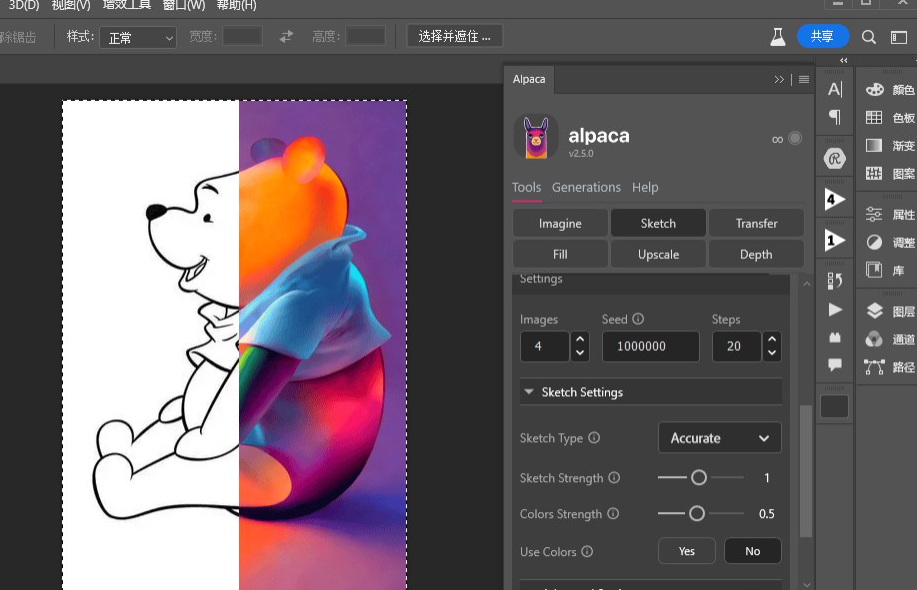Select the Alpaca panel title tab
Viewport: 917px width, 590px height.
[529, 80]
